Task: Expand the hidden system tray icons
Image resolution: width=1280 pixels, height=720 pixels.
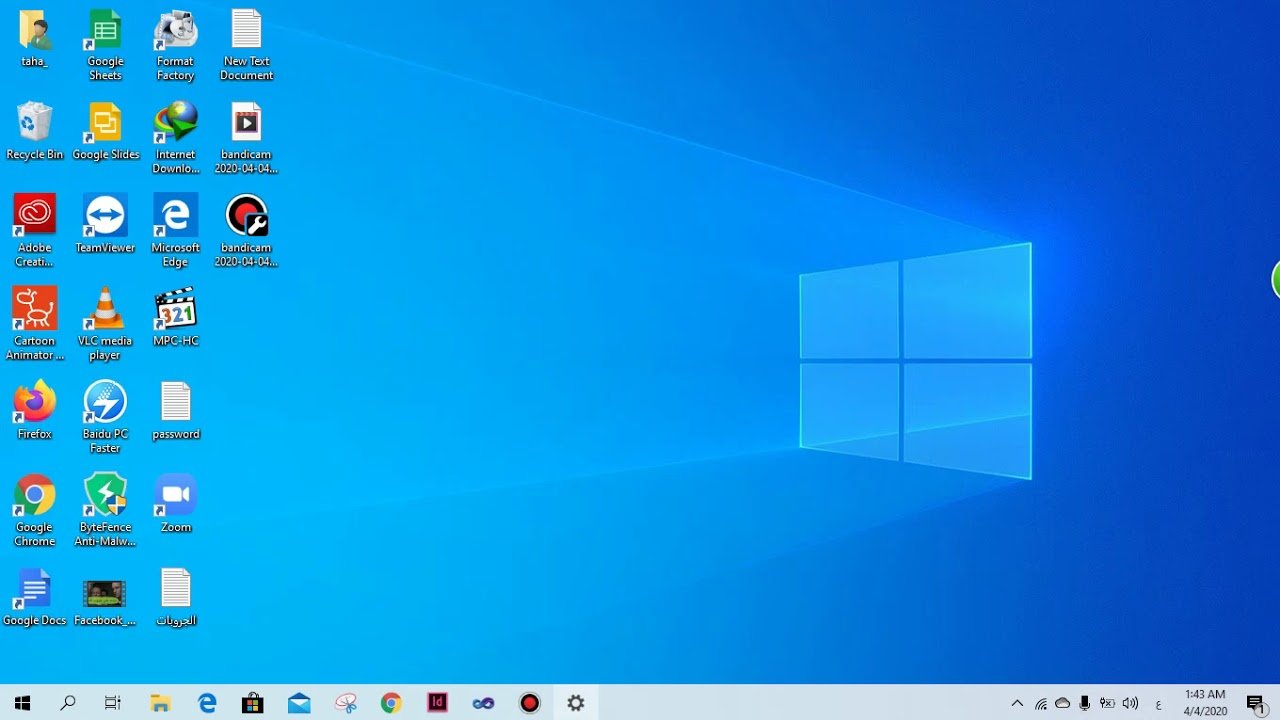Action: tap(1017, 703)
